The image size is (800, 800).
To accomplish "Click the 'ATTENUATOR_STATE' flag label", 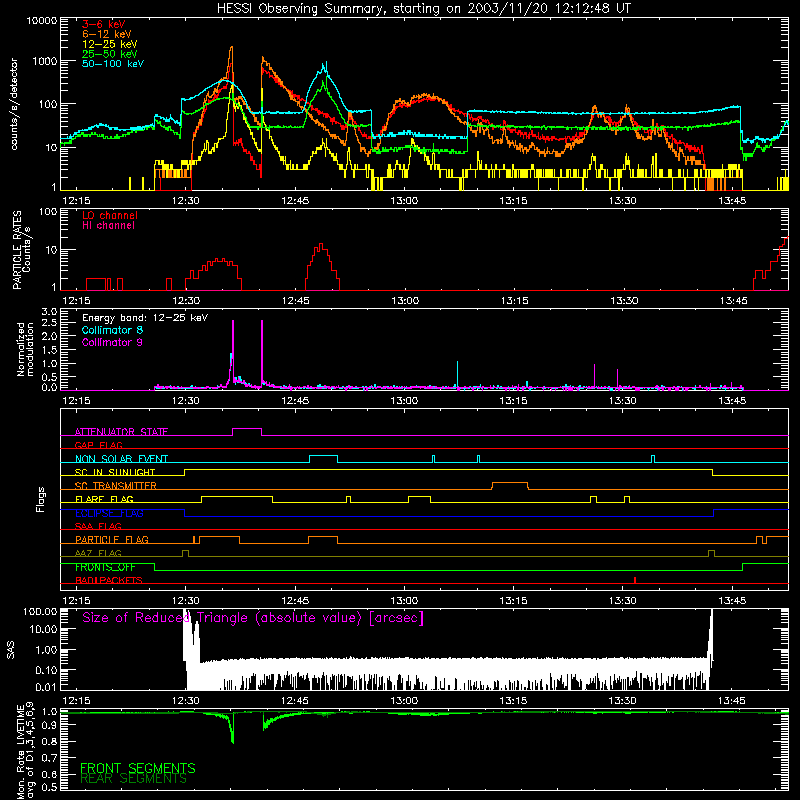I will coord(121,432).
